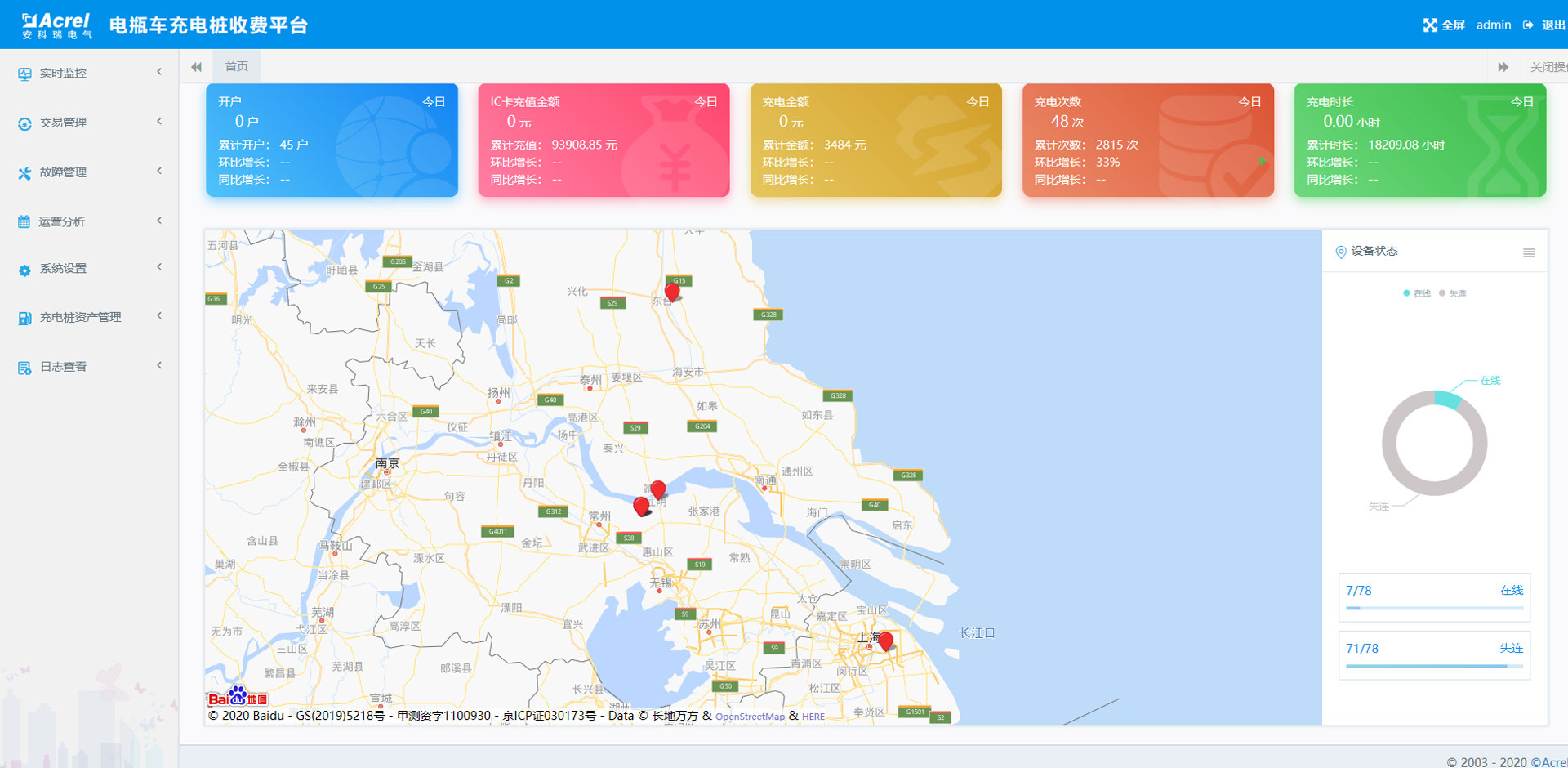Open the HERE link on map
1568x768 pixels.
pyautogui.click(x=813, y=717)
